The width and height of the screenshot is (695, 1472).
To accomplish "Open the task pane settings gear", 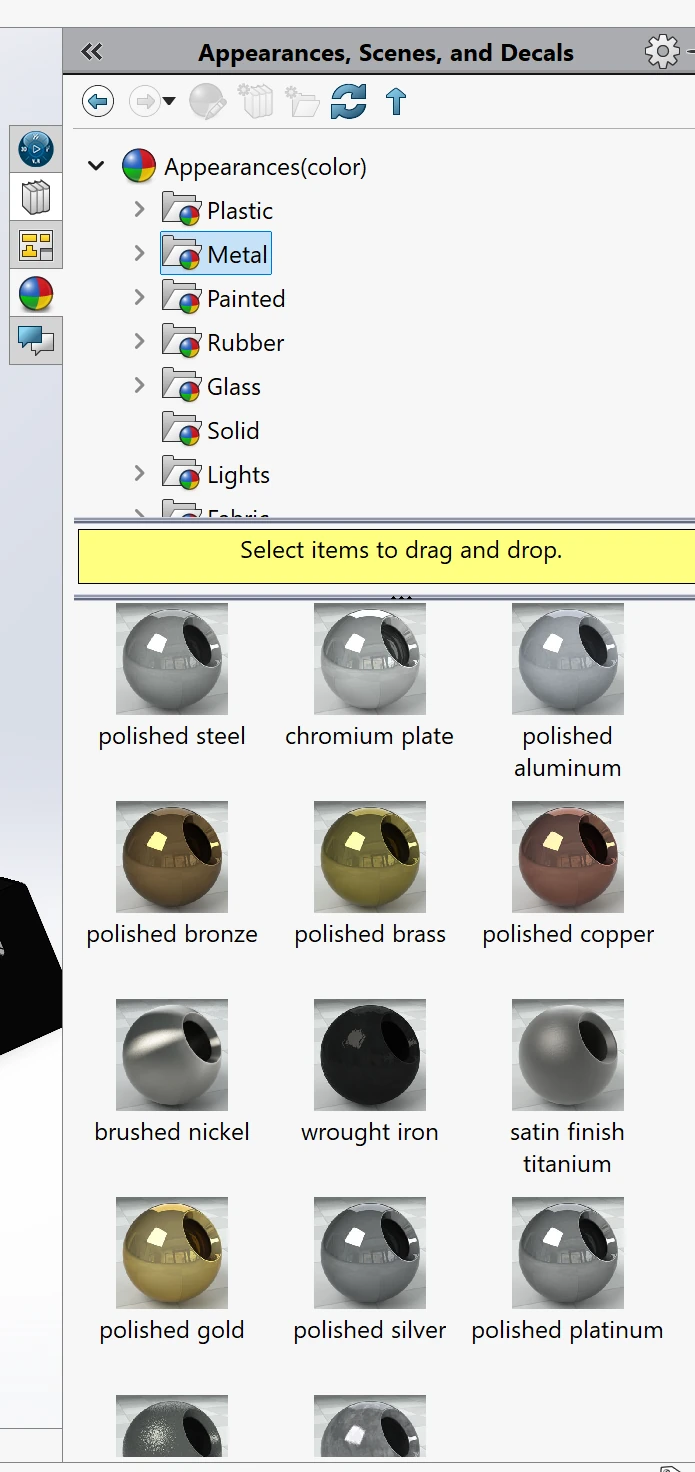I will point(662,51).
